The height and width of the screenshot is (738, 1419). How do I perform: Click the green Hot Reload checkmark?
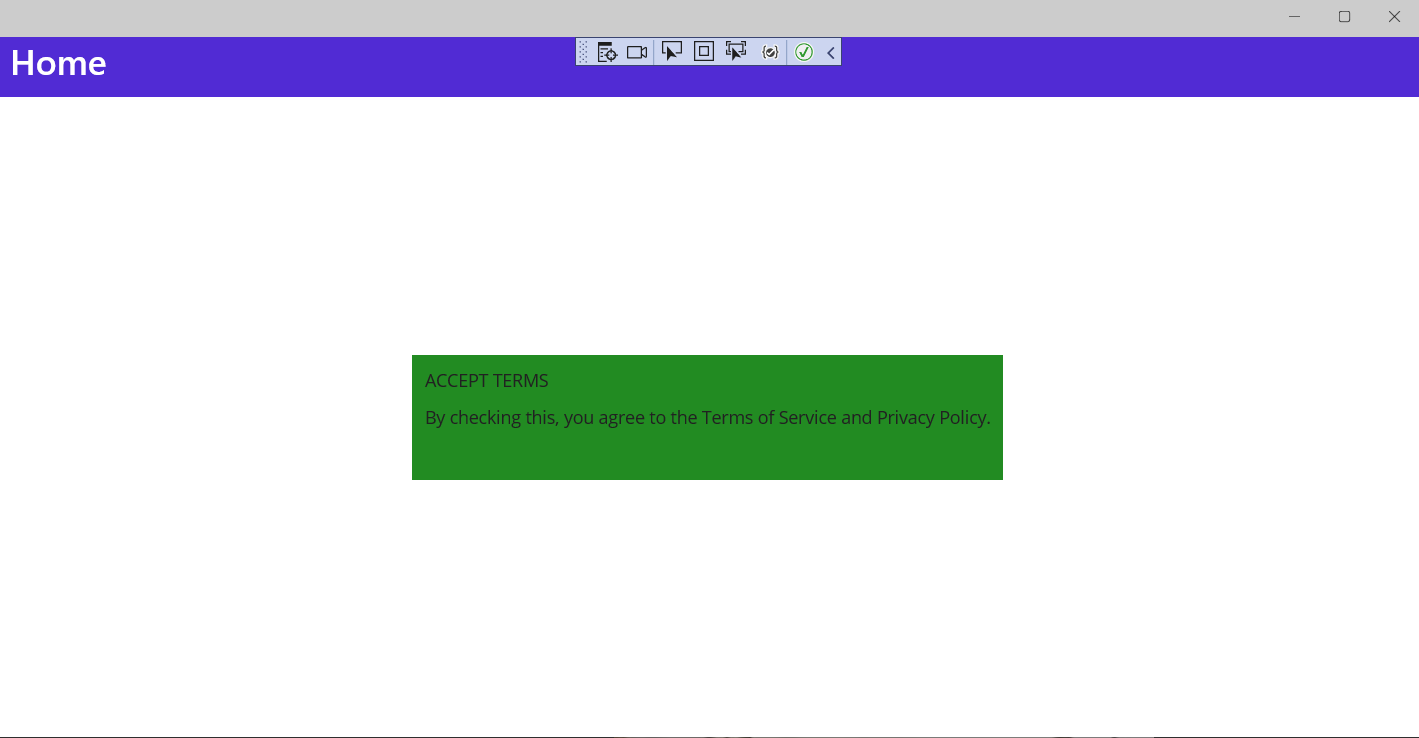[804, 52]
